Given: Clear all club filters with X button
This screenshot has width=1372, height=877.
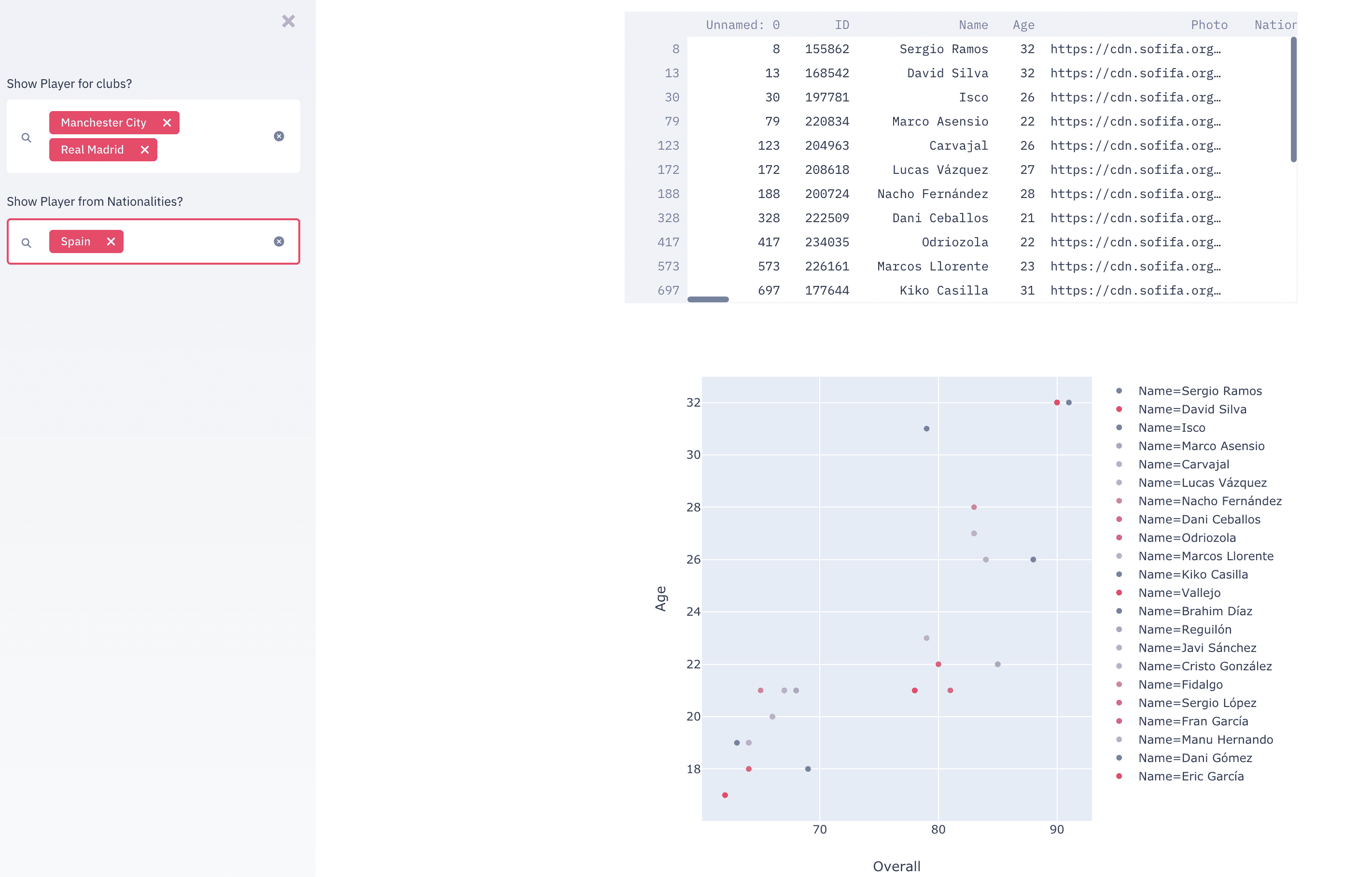Looking at the screenshot, I should [x=279, y=136].
